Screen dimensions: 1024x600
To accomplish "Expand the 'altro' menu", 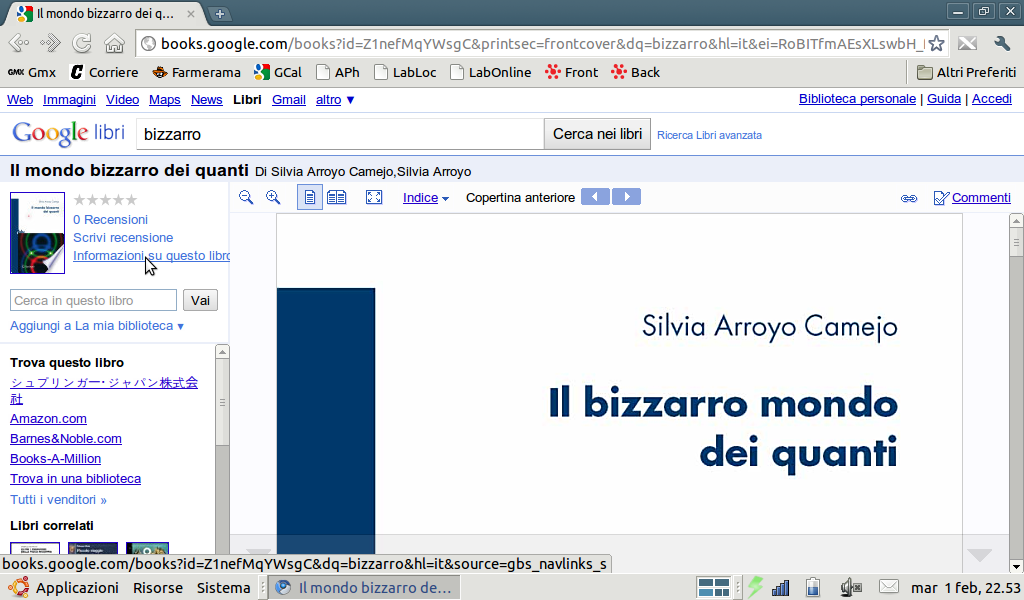I will (x=335, y=100).
